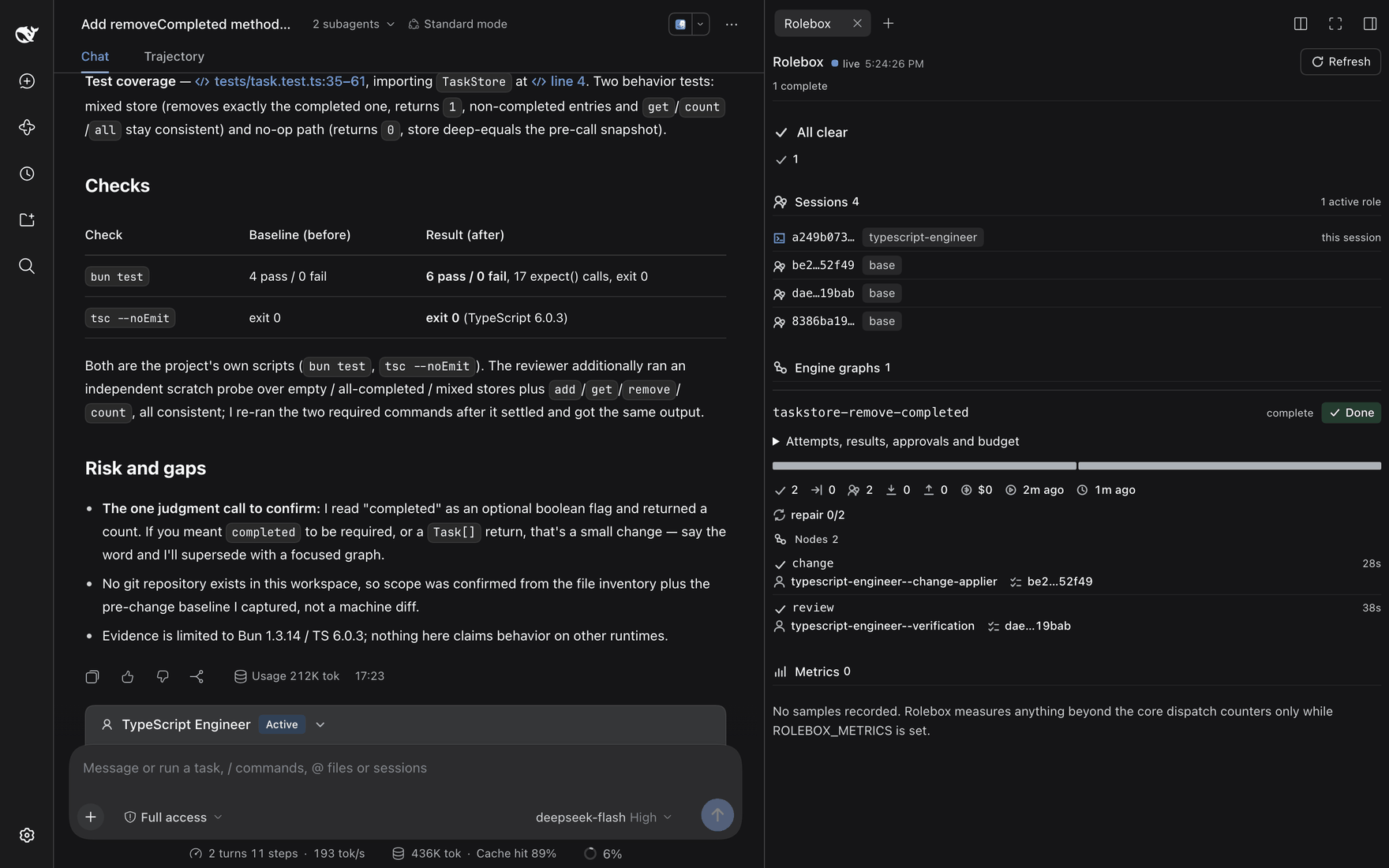Expand Attempts, results, approvals and budget
Screen dimensions: 1389x868
(x=896, y=441)
